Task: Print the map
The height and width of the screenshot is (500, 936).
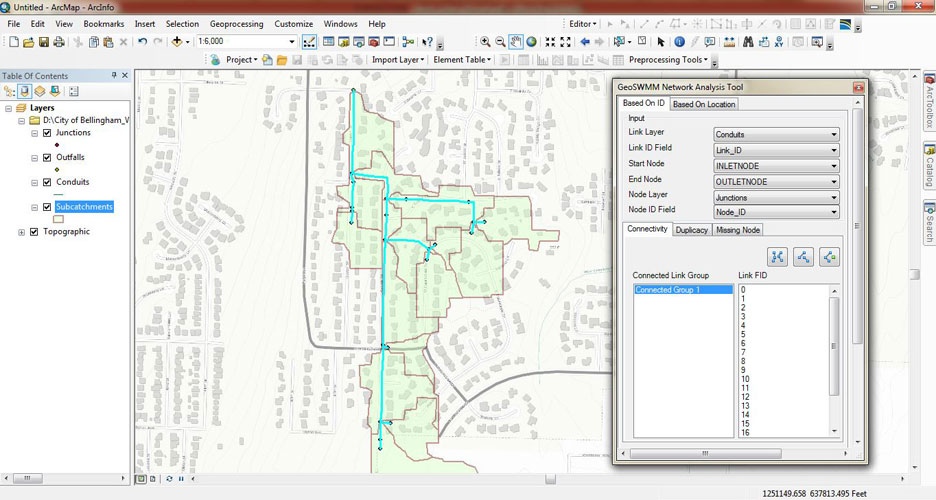Action: click(58, 42)
